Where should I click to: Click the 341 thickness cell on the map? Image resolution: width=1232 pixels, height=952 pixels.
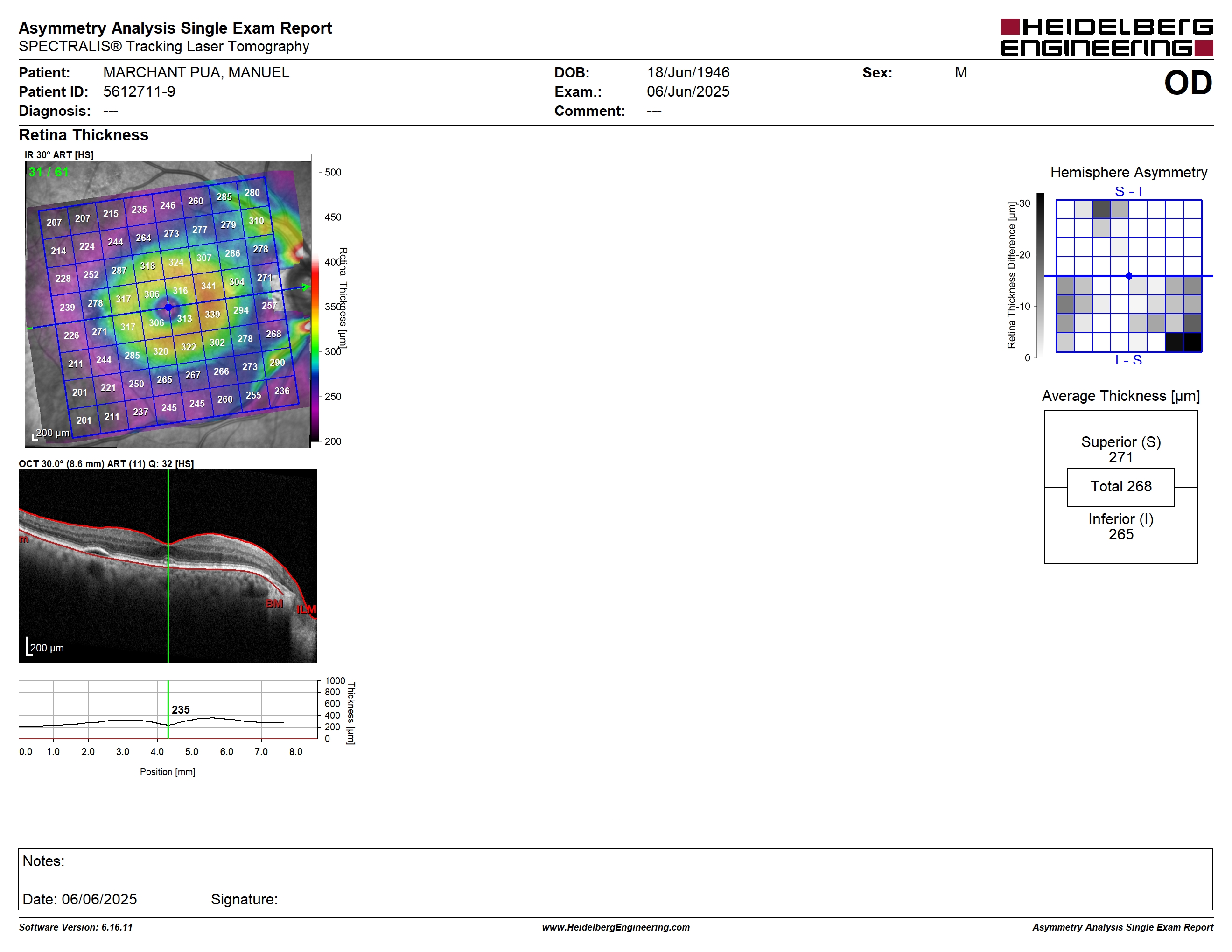click(x=209, y=286)
